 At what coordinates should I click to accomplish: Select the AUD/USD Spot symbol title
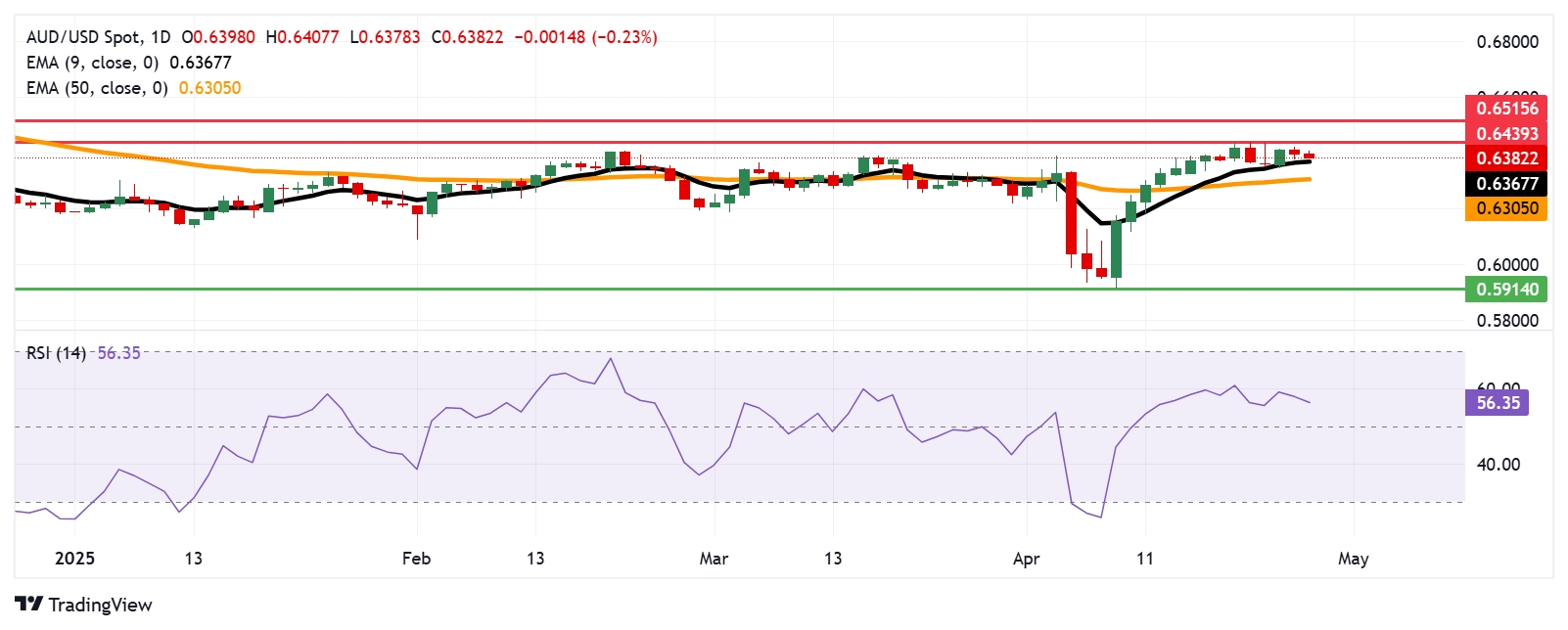pyautogui.click(x=84, y=37)
